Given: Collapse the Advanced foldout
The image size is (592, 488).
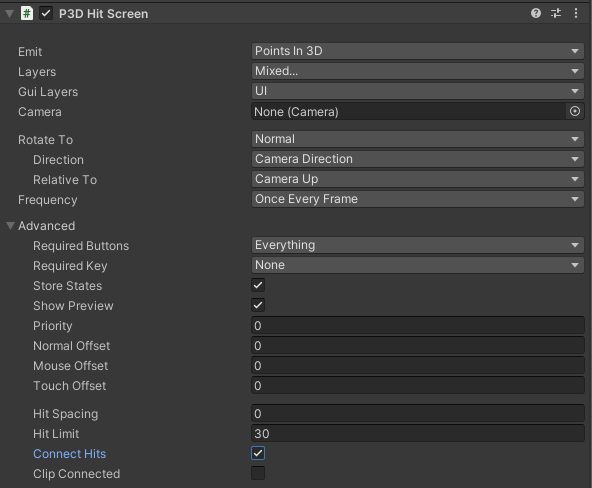Looking at the screenshot, I should tap(10, 226).
